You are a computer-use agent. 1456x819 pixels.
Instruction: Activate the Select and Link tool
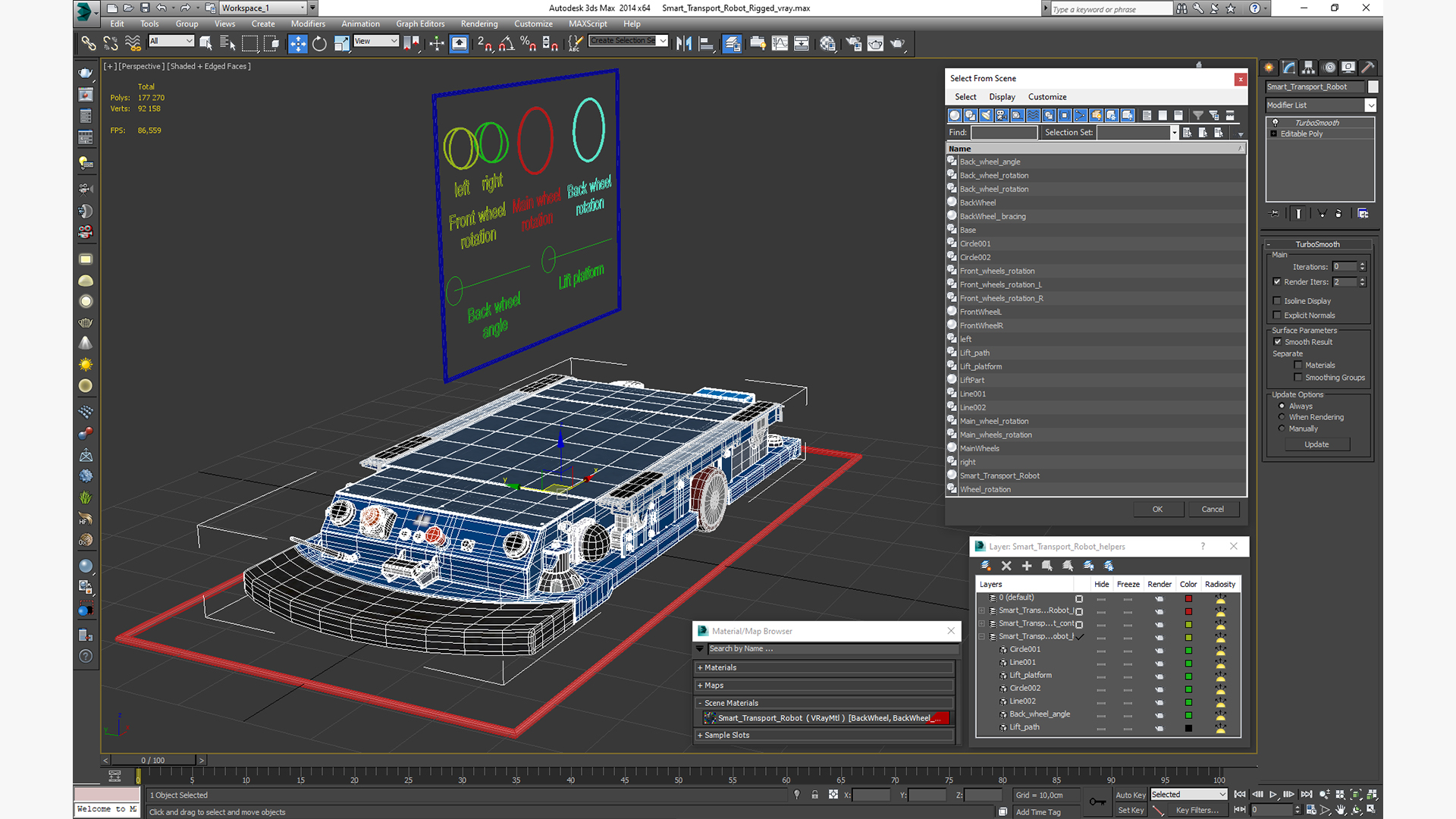(x=89, y=43)
